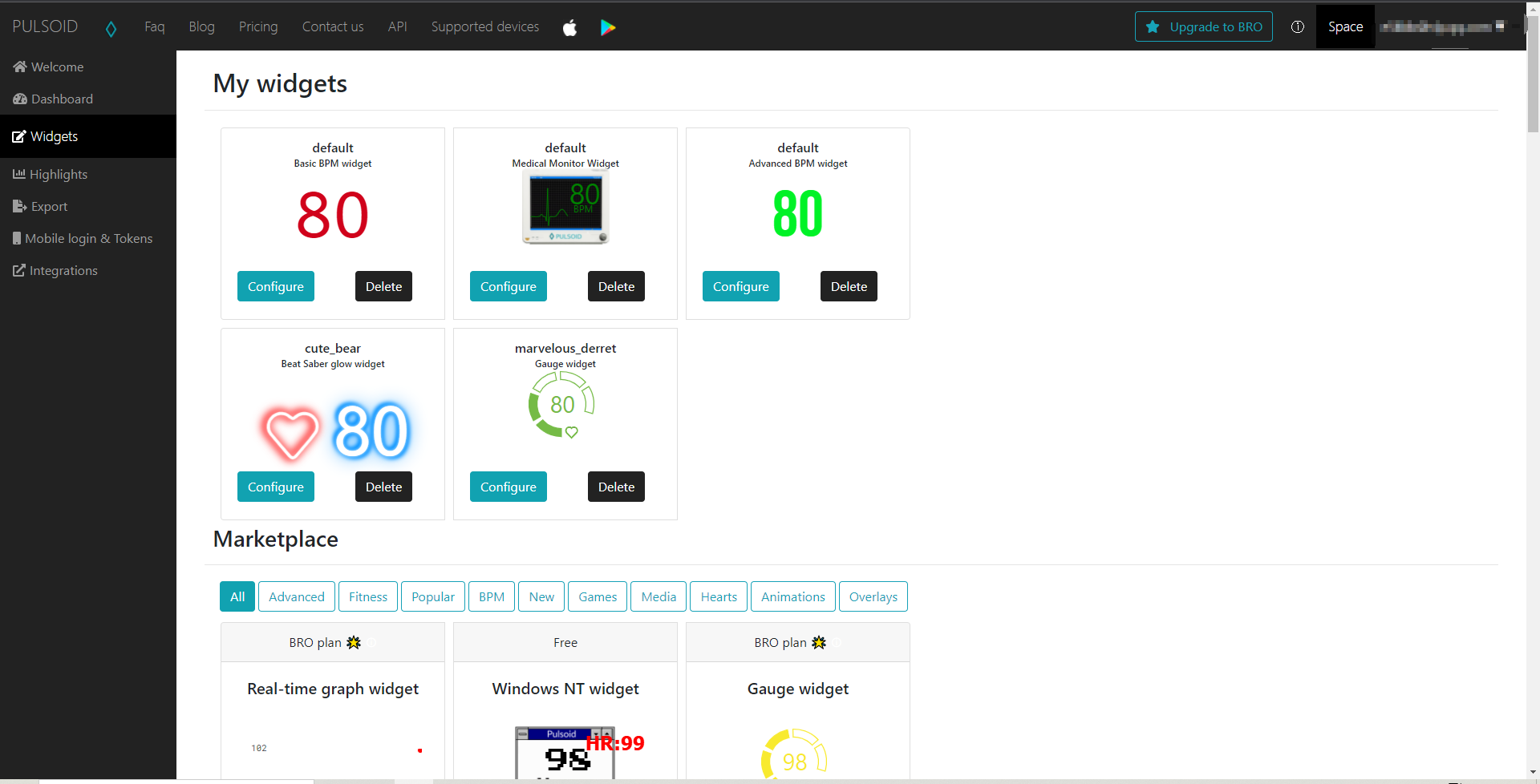The width and height of the screenshot is (1540, 784).
Task: Filter marketplace by Animations
Action: coord(793,596)
